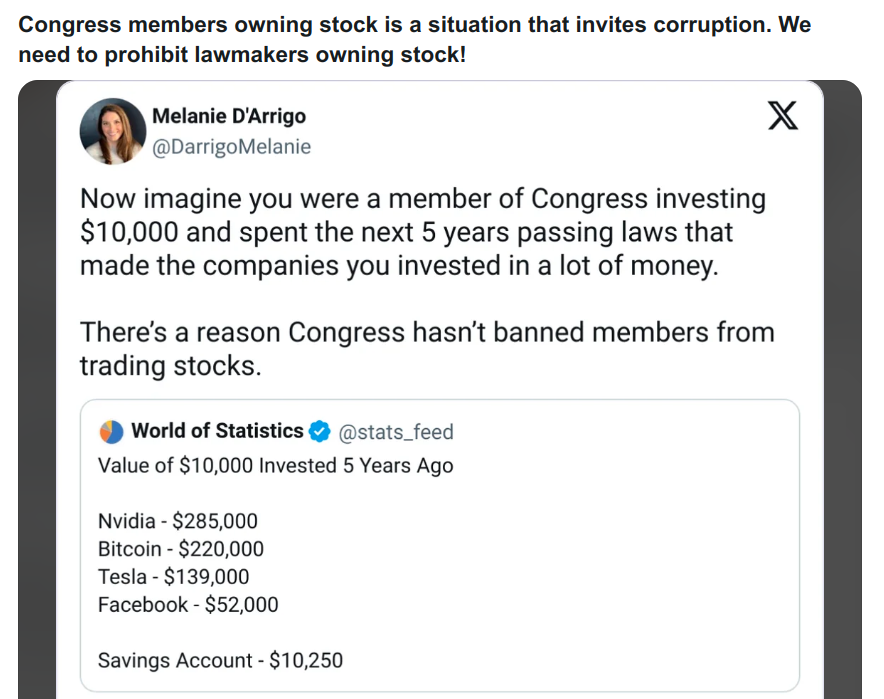Visit the @DarrigoMelanie handle

click(x=231, y=147)
